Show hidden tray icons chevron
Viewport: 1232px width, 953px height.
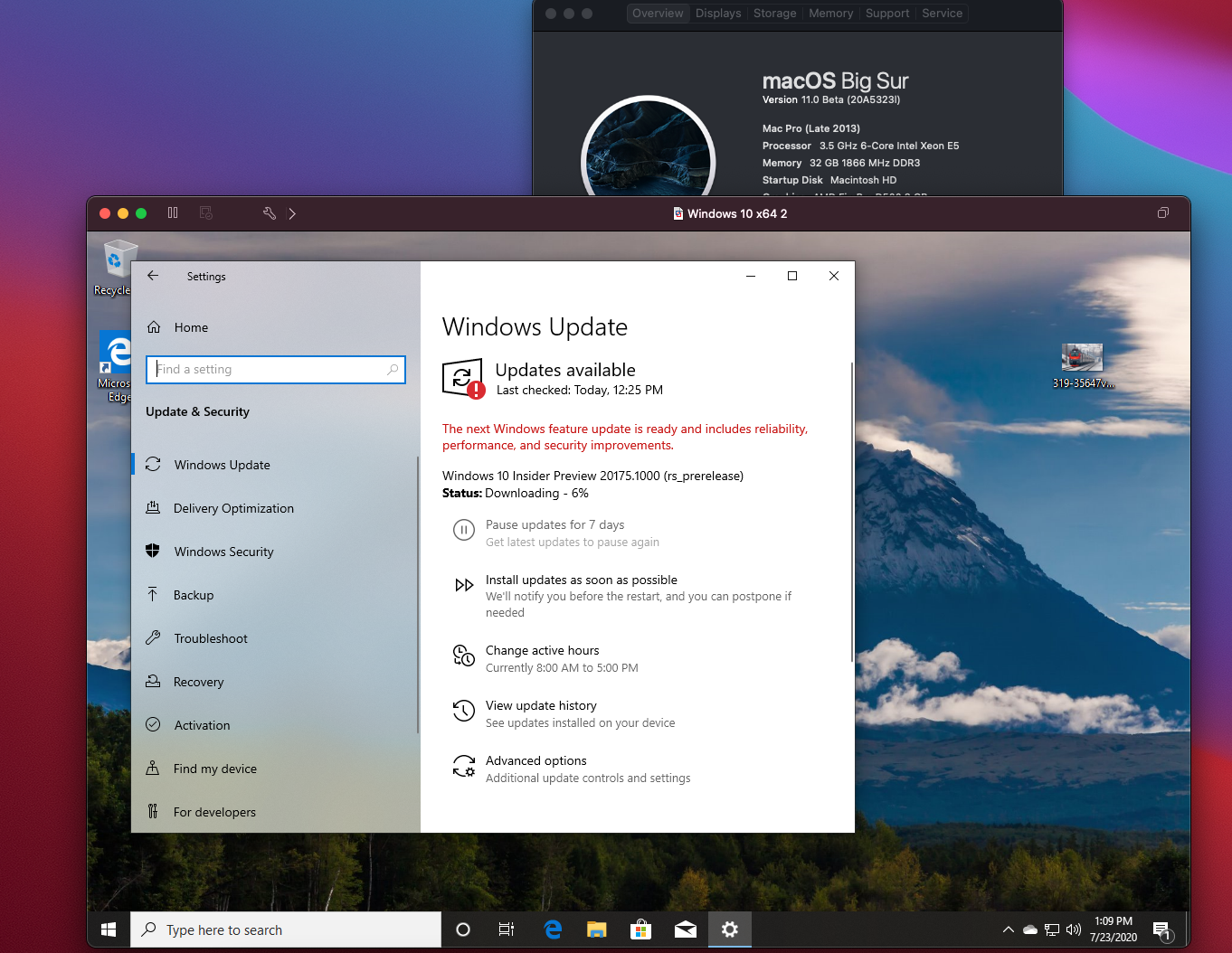1009,929
